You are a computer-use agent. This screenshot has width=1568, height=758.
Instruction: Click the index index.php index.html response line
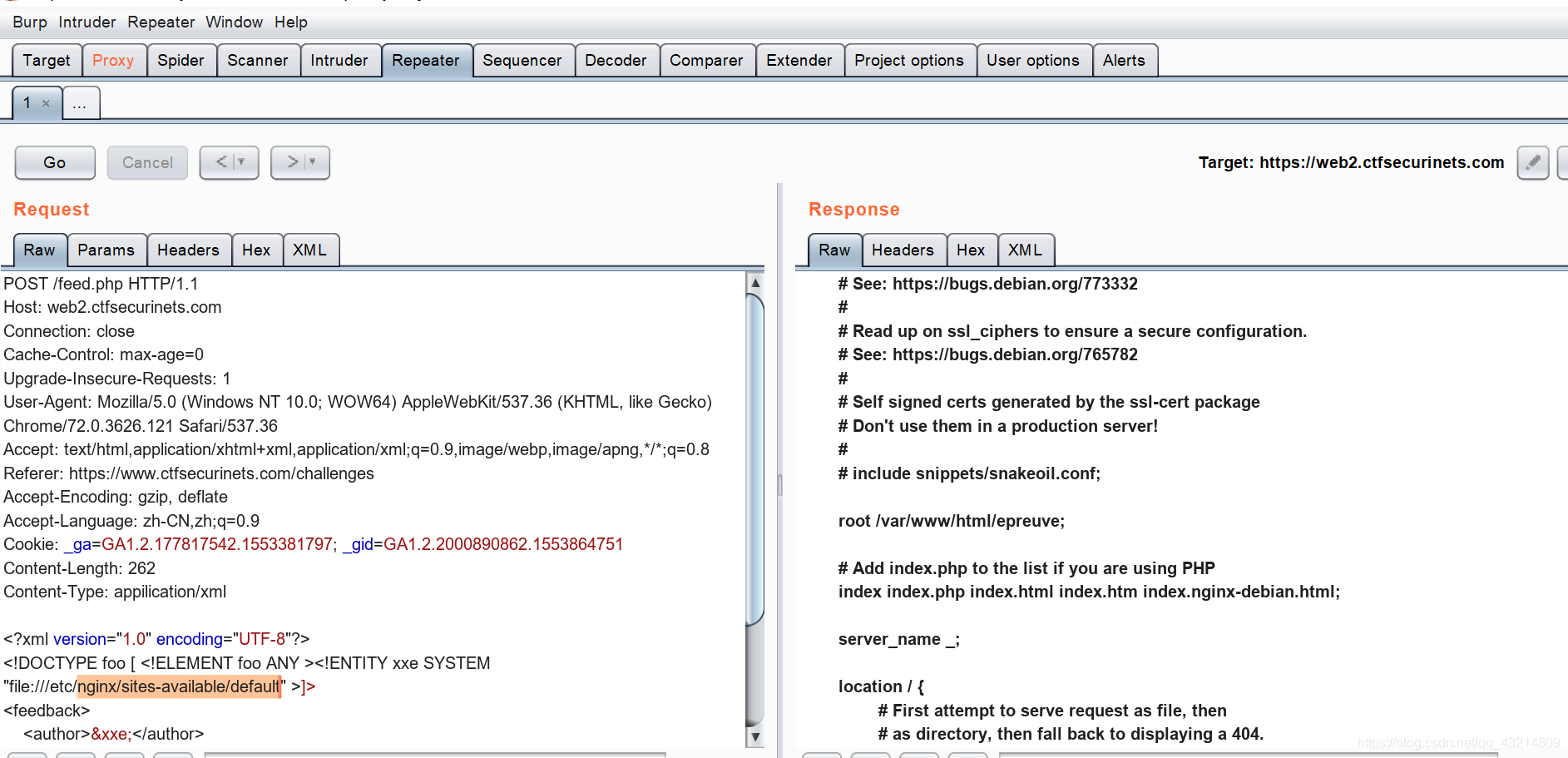point(1089,592)
